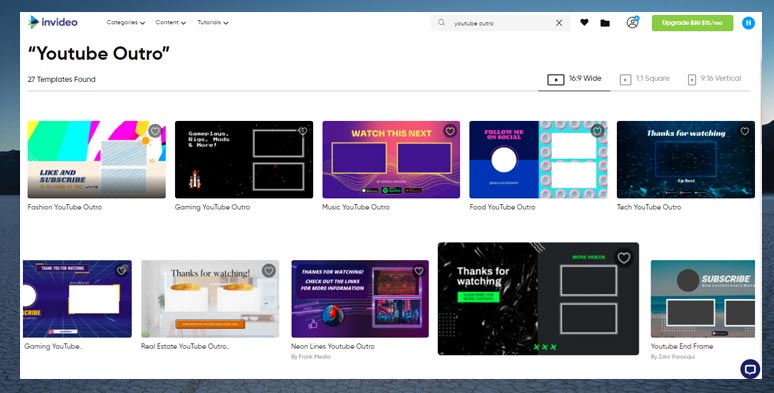Open the Content dropdown menu

[x=170, y=23]
